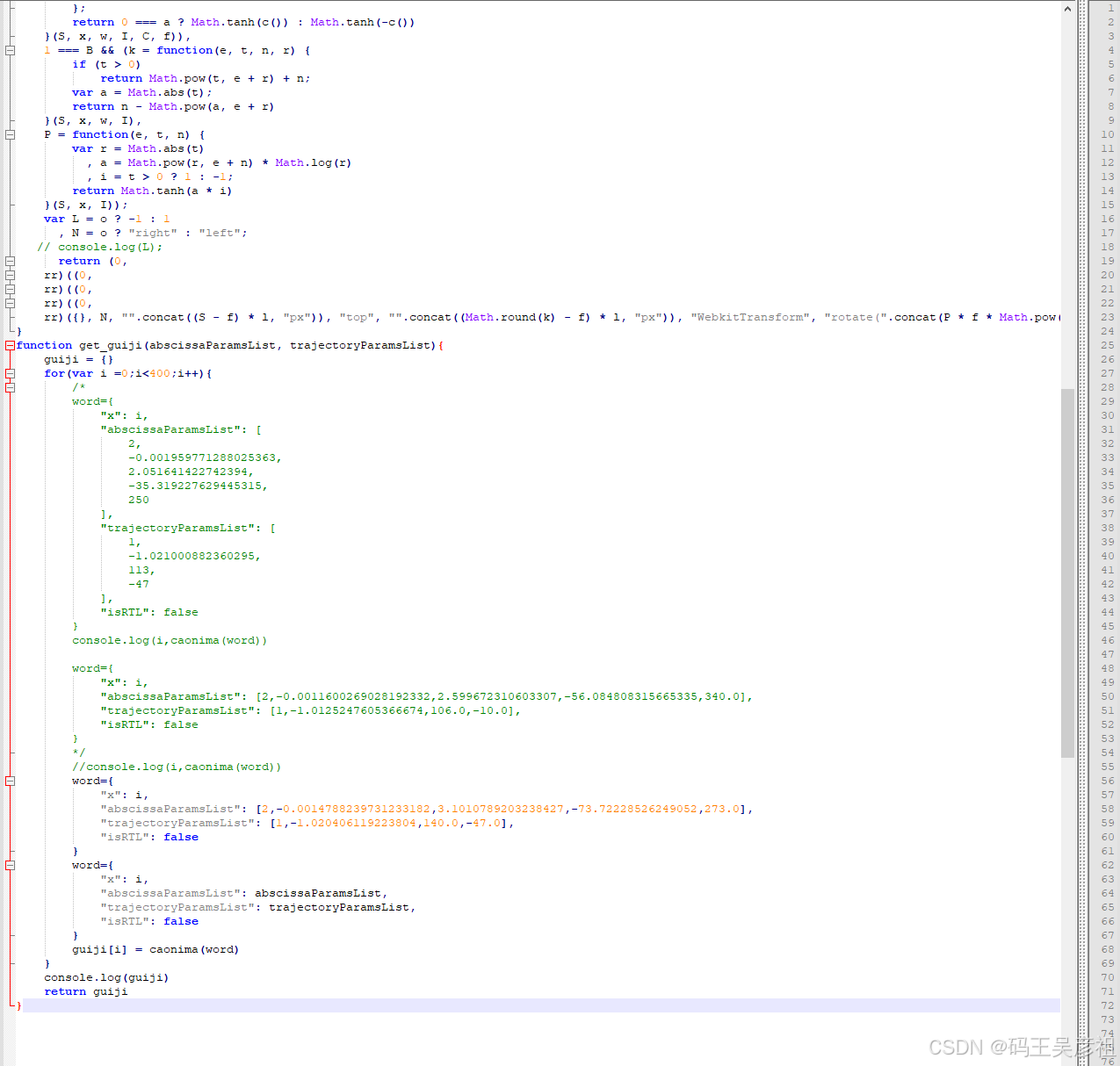This screenshot has height=1066, width=1120.
Task: Click '"abscissaParamsList": abscissaParamsList,' line
Action: point(243,893)
